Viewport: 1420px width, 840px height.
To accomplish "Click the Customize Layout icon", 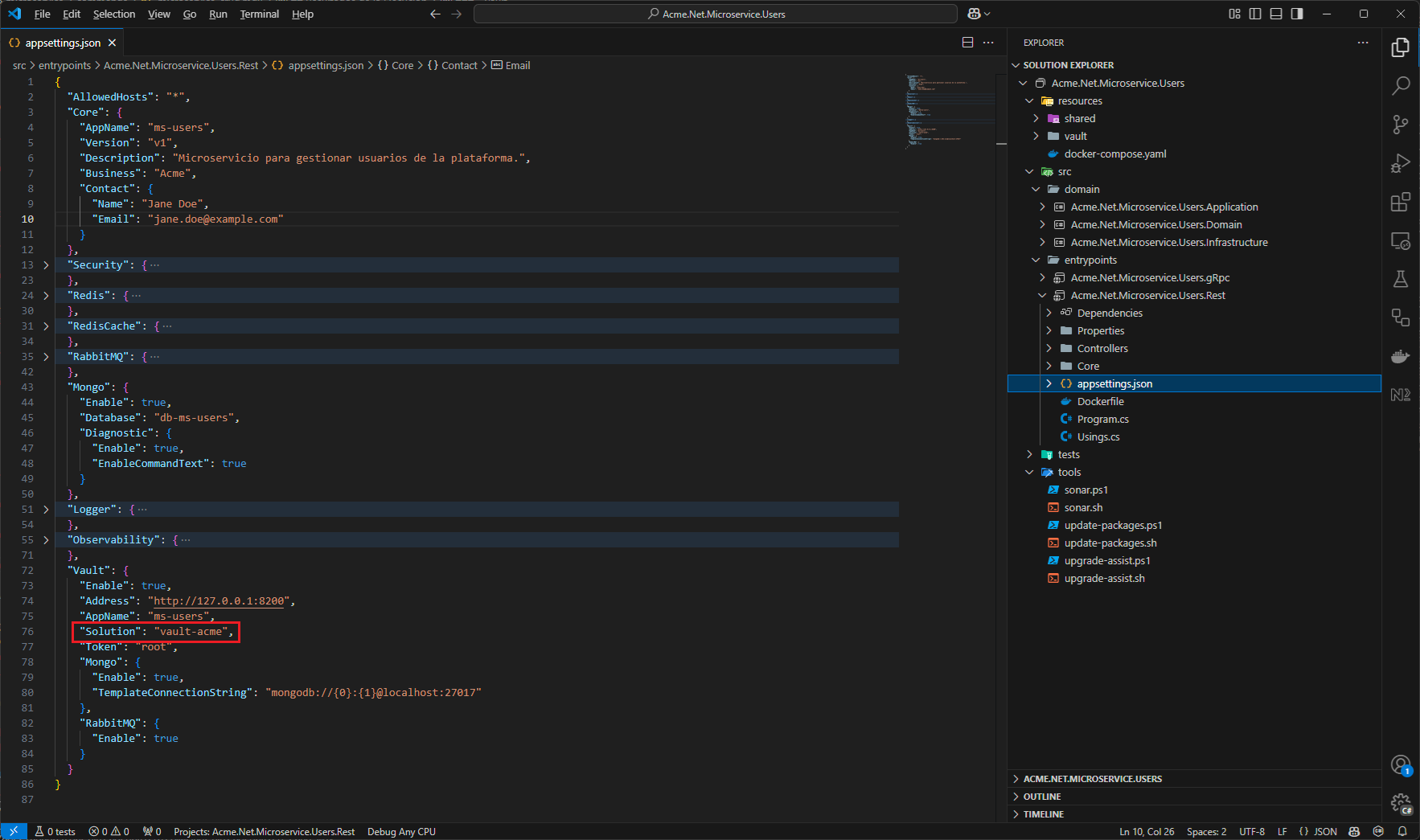I will pos(1234,14).
